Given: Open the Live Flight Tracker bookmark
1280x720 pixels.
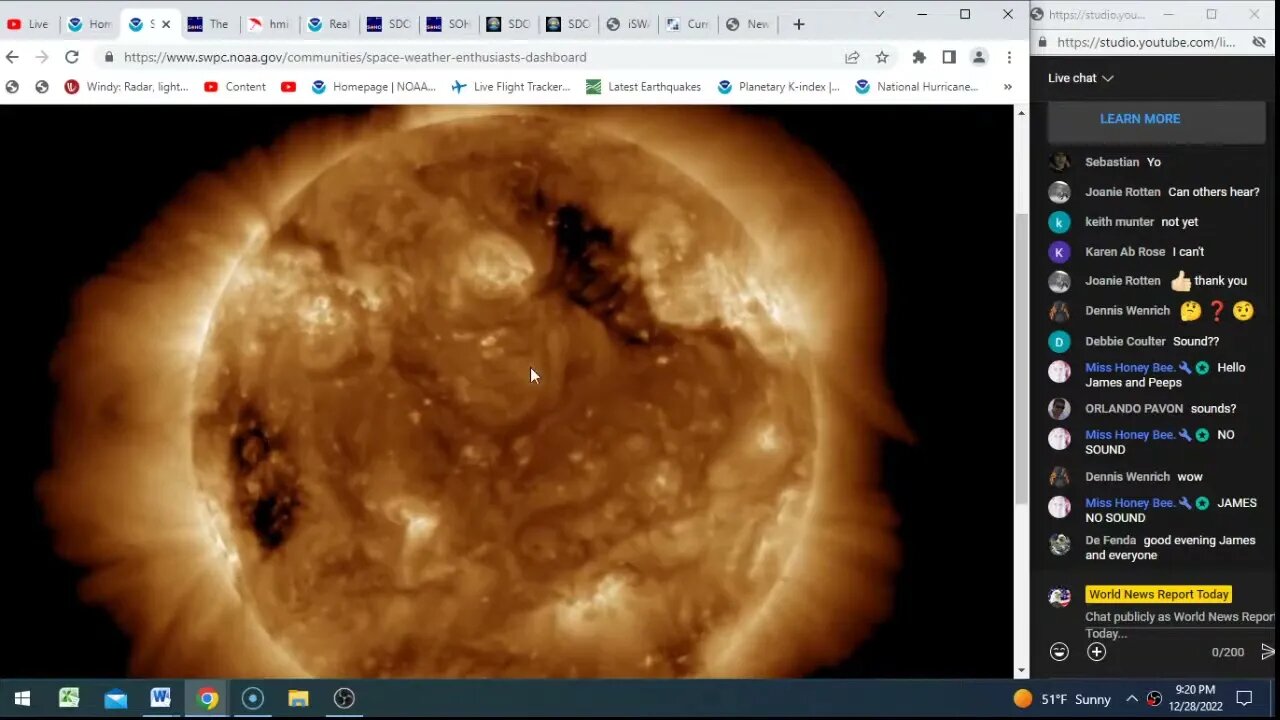Looking at the screenshot, I should pos(511,87).
